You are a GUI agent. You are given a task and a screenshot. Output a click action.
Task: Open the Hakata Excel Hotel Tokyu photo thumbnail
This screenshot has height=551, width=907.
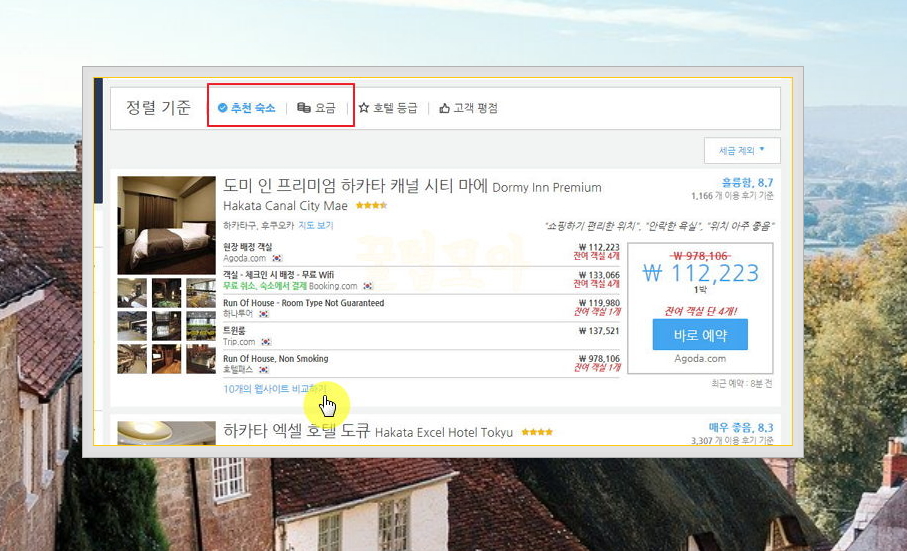point(167,432)
